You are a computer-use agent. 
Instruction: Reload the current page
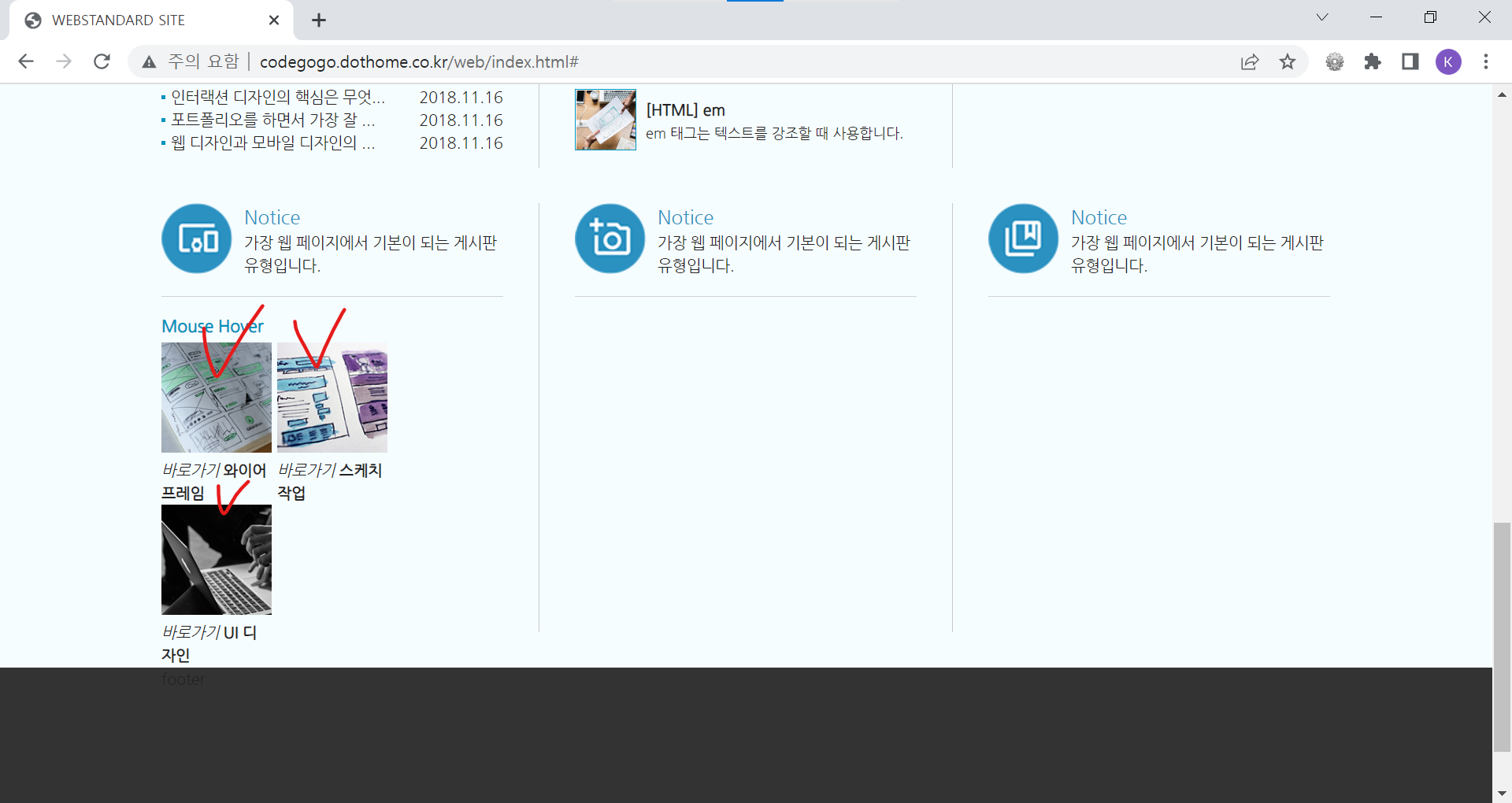(102, 61)
